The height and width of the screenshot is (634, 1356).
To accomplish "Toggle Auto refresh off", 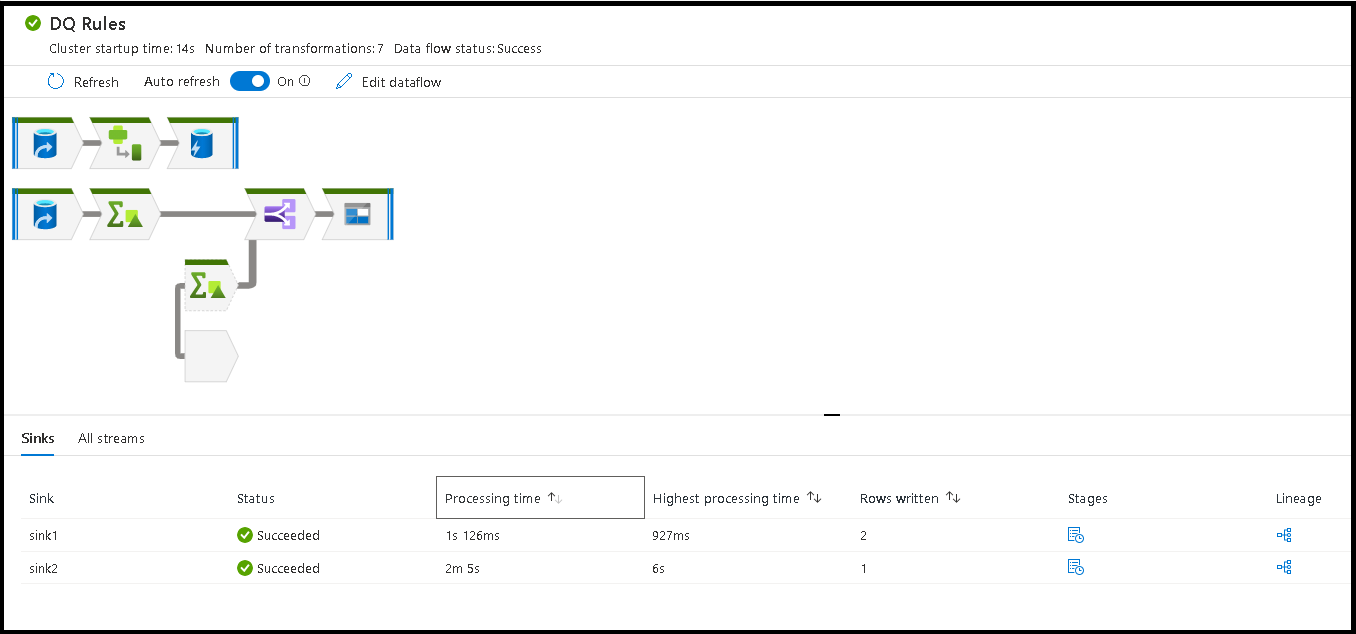I will click(250, 81).
